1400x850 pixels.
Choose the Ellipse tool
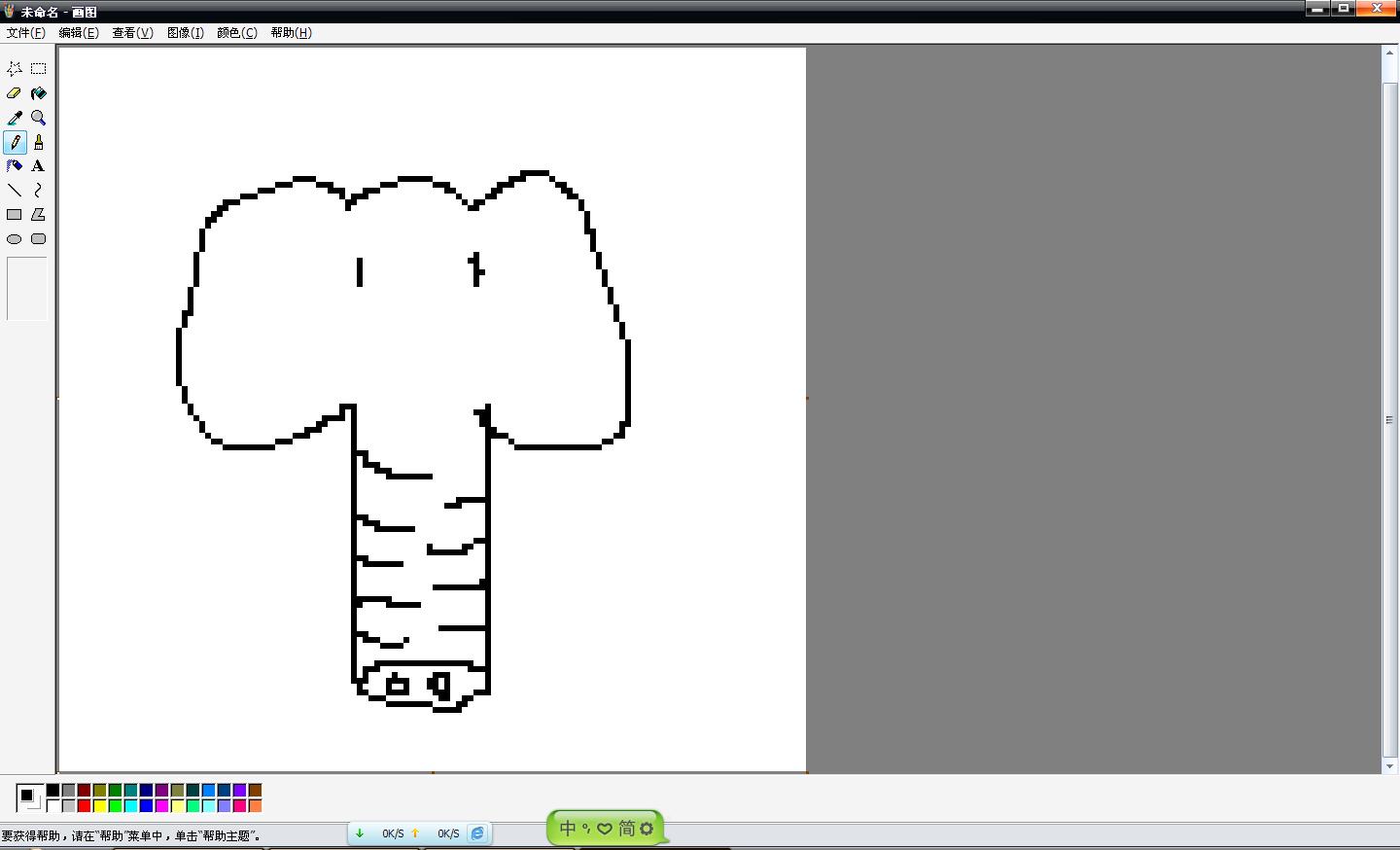[15, 239]
